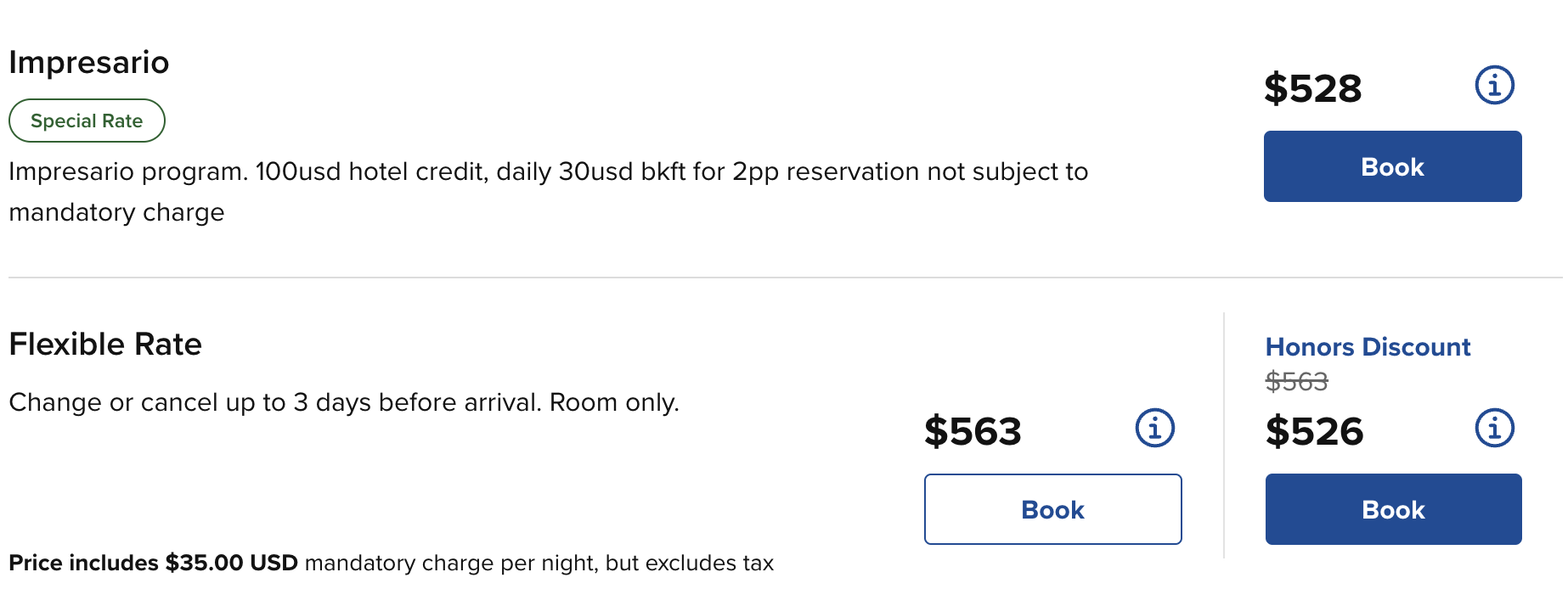The height and width of the screenshot is (589, 1568).
Task: Book the Impresario rate at $528
Action: tap(1392, 166)
